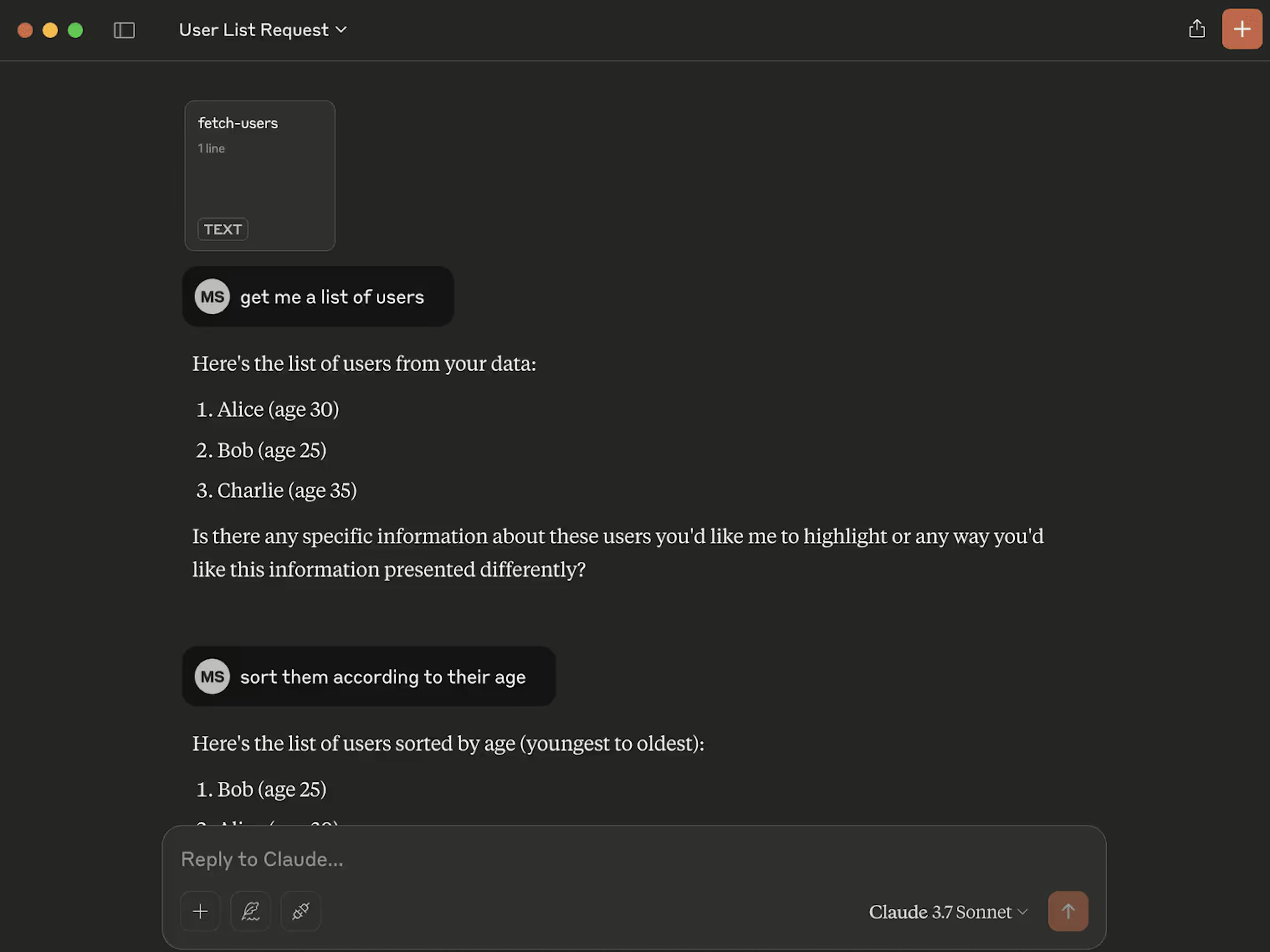The width and height of the screenshot is (1270, 952).
Task: Open the attach menu plus in reply box
Action: coord(200,911)
